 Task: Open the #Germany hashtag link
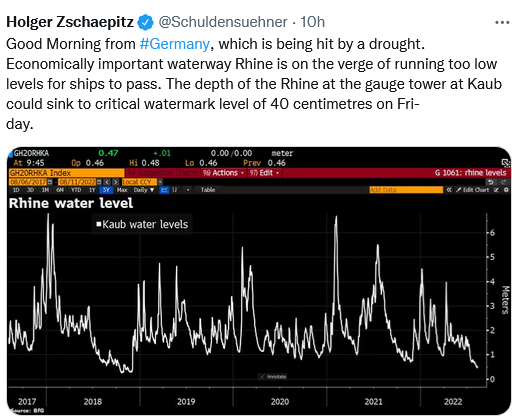click(175, 44)
